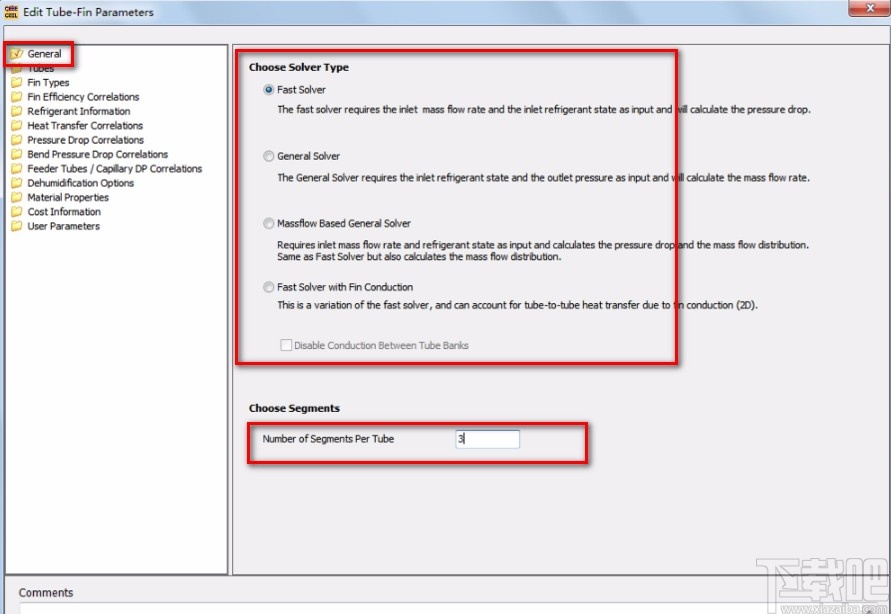Select the Fast Solver radio button
Image resolution: width=891 pixels, height=614 pixels.
[x=269, y=90]
